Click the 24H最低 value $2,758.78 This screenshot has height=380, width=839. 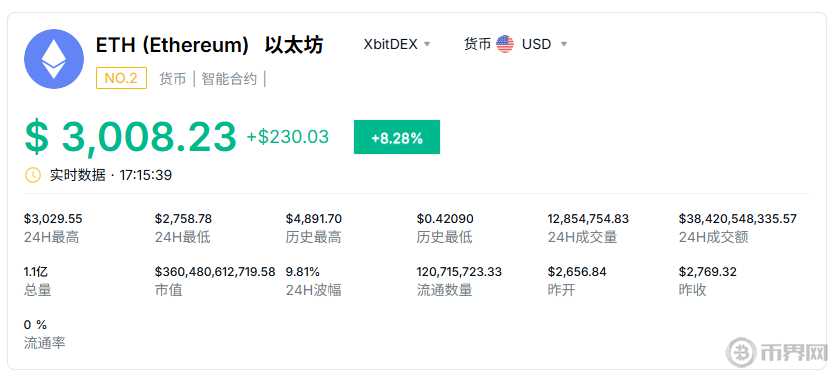[x=184, y=219]
